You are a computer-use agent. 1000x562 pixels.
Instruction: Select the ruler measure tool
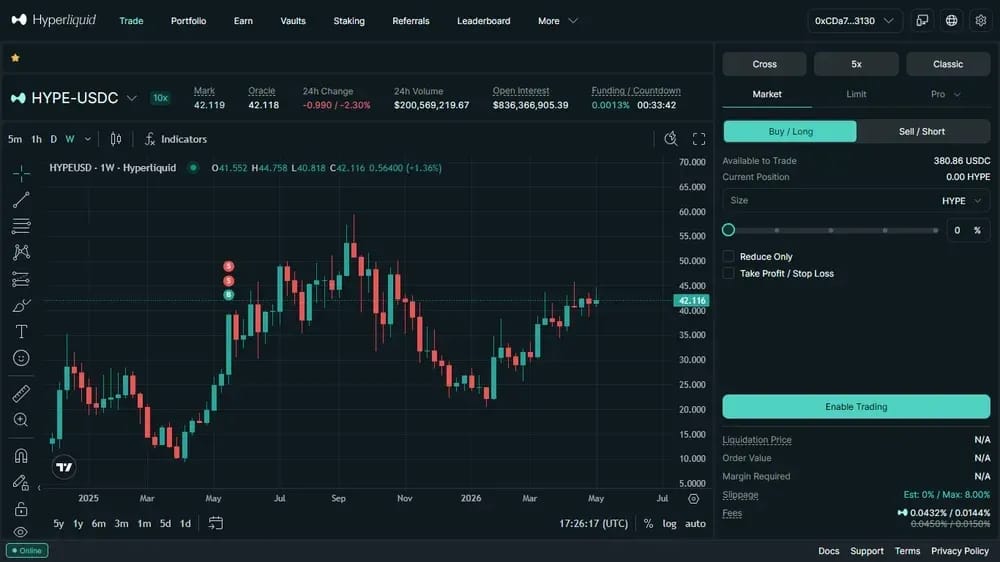coord(21,394)
